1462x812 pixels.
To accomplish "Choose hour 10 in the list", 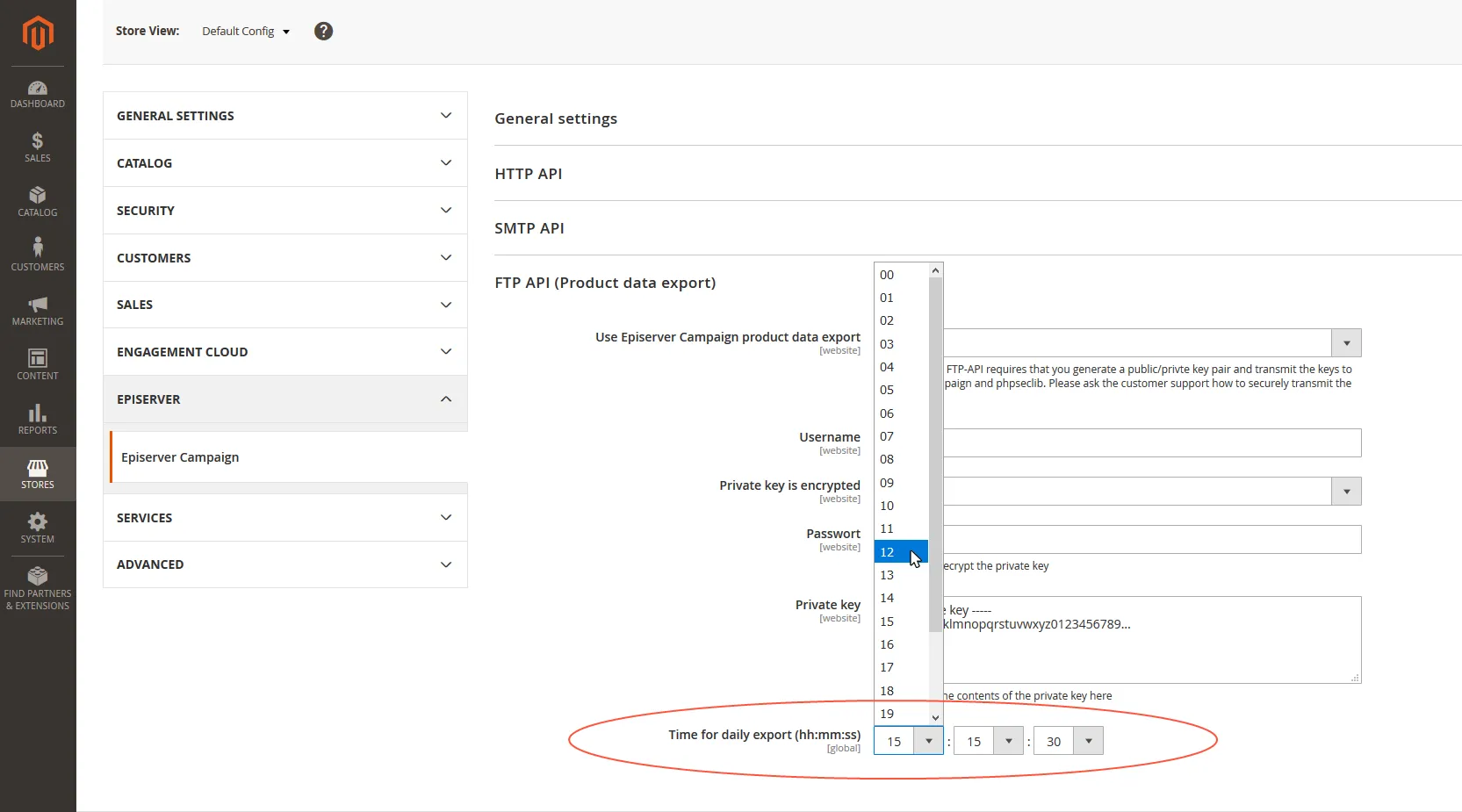I will tap(901, 506).
